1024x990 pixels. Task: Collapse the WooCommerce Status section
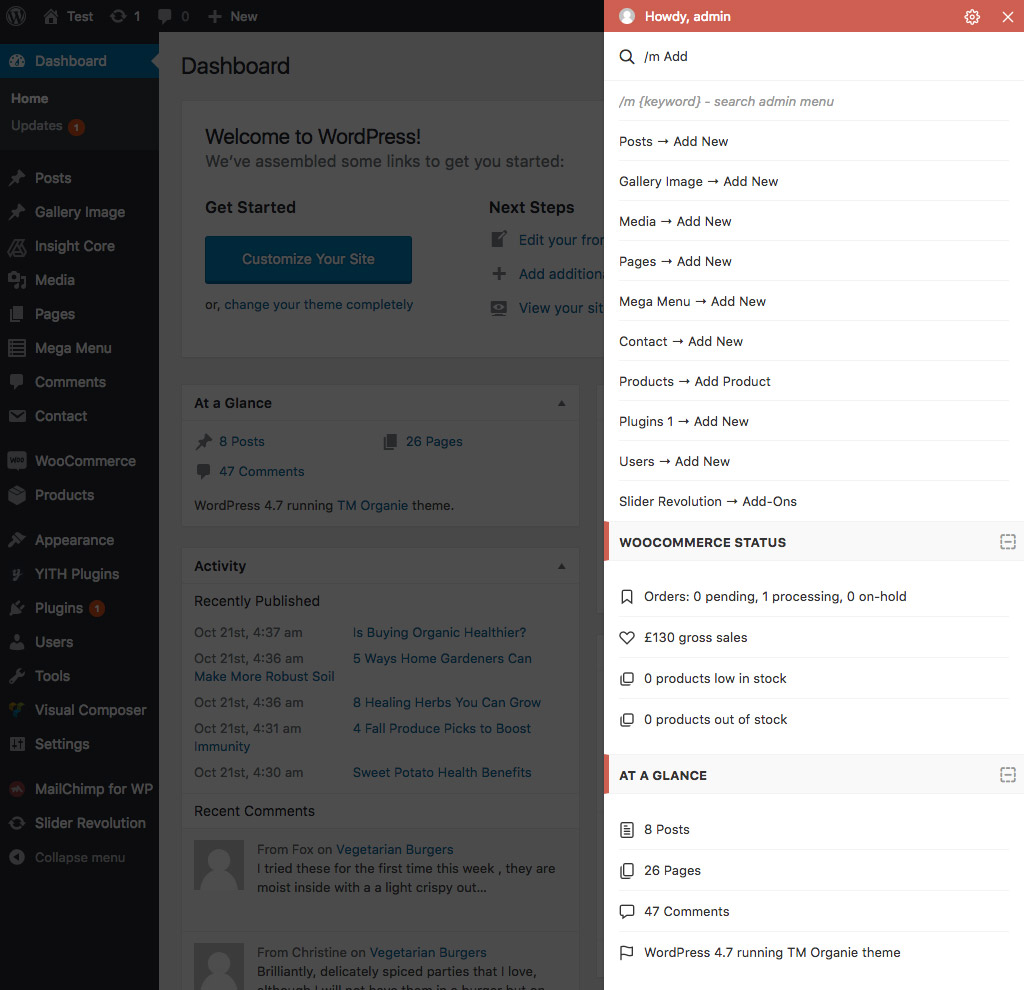[1008, 541]
